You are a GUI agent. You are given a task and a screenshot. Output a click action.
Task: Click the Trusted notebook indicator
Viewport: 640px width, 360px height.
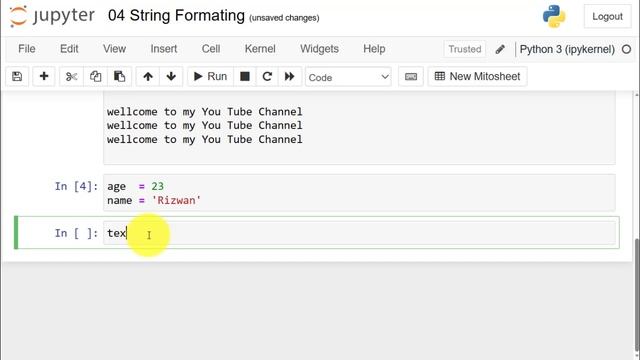[464, 49]
